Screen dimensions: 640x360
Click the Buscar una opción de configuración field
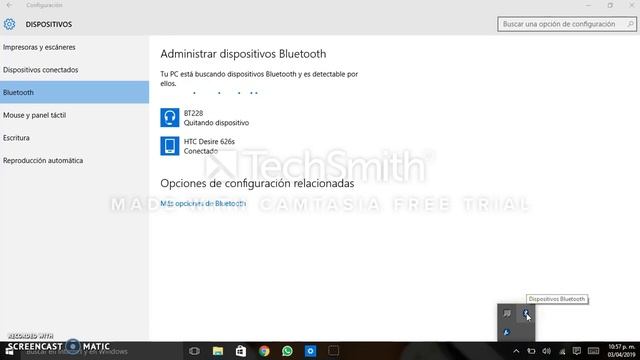click(x=567, y=24)
